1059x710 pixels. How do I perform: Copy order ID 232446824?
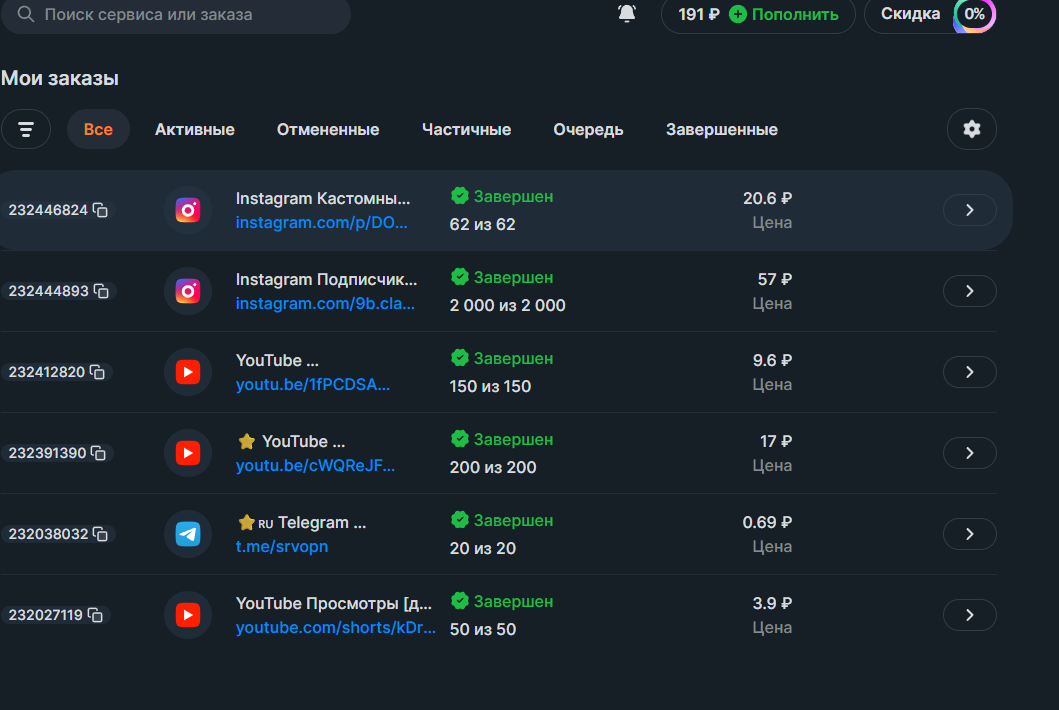pyautogui.click(x=101, y=210)
